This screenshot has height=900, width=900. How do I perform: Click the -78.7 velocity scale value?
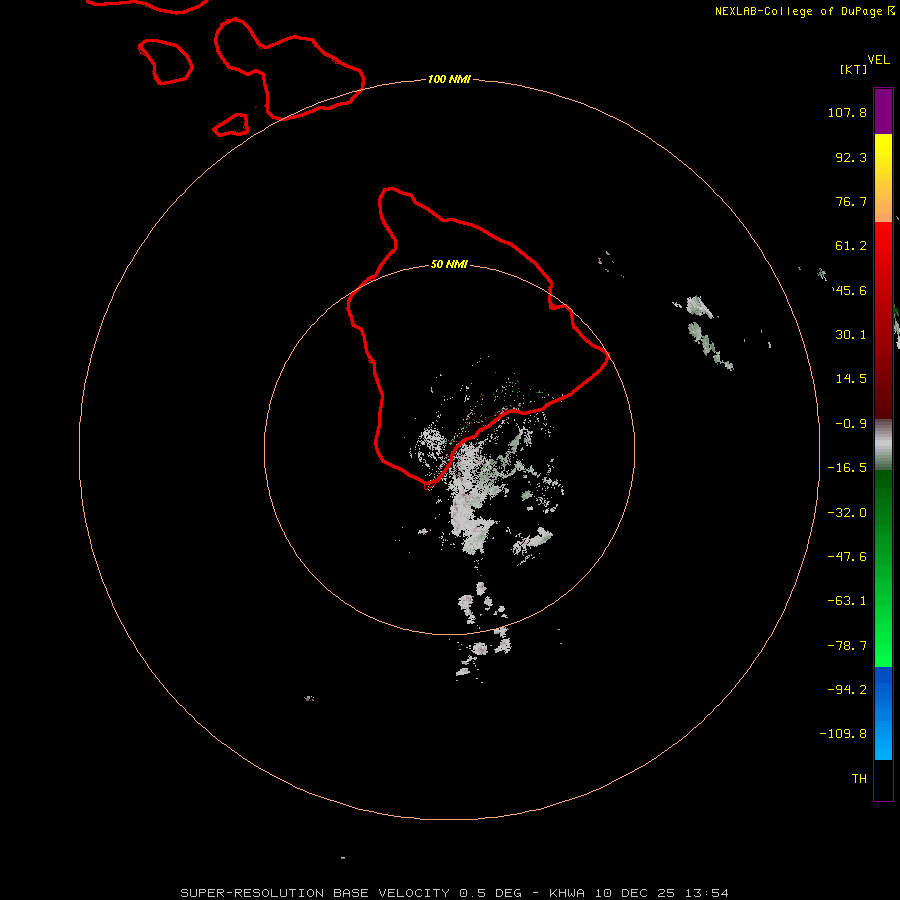[847, 646]
